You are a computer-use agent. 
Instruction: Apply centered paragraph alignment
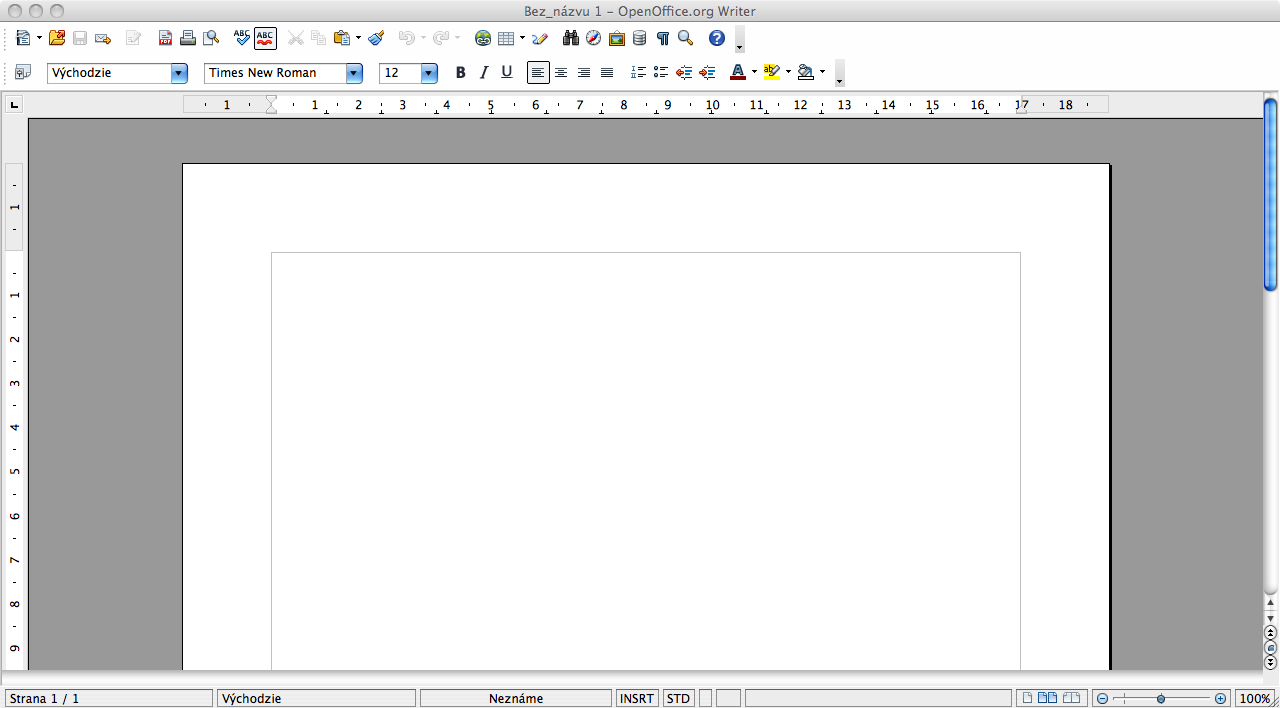click(x=560, y=72)
